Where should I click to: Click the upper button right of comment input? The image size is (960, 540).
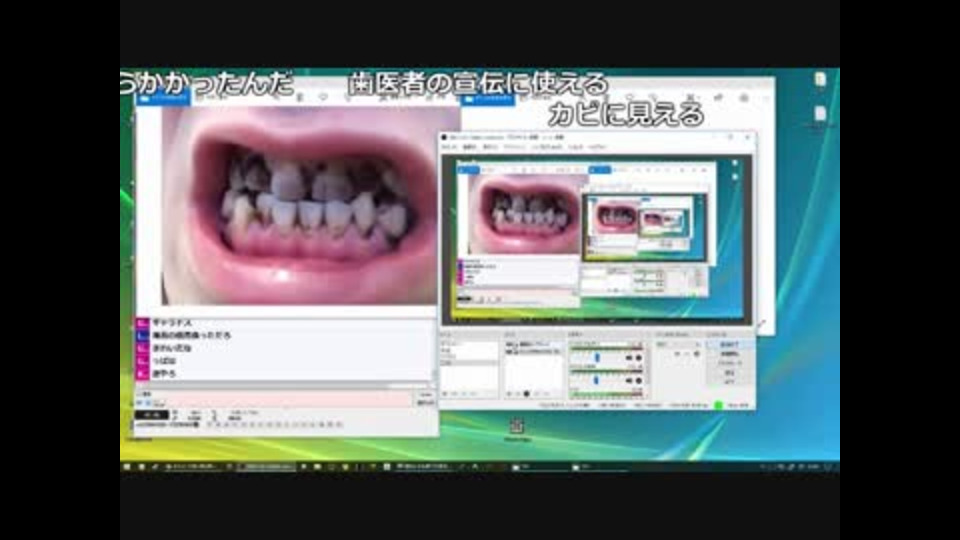pos(426,395)
